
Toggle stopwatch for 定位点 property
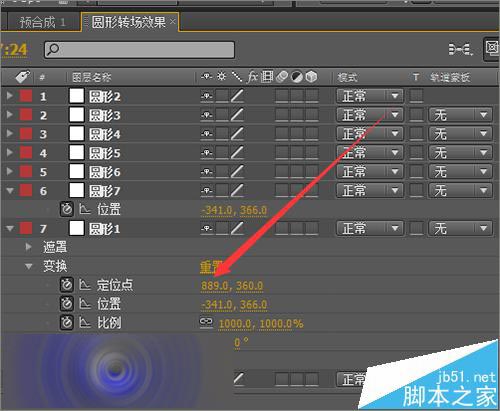67,285
